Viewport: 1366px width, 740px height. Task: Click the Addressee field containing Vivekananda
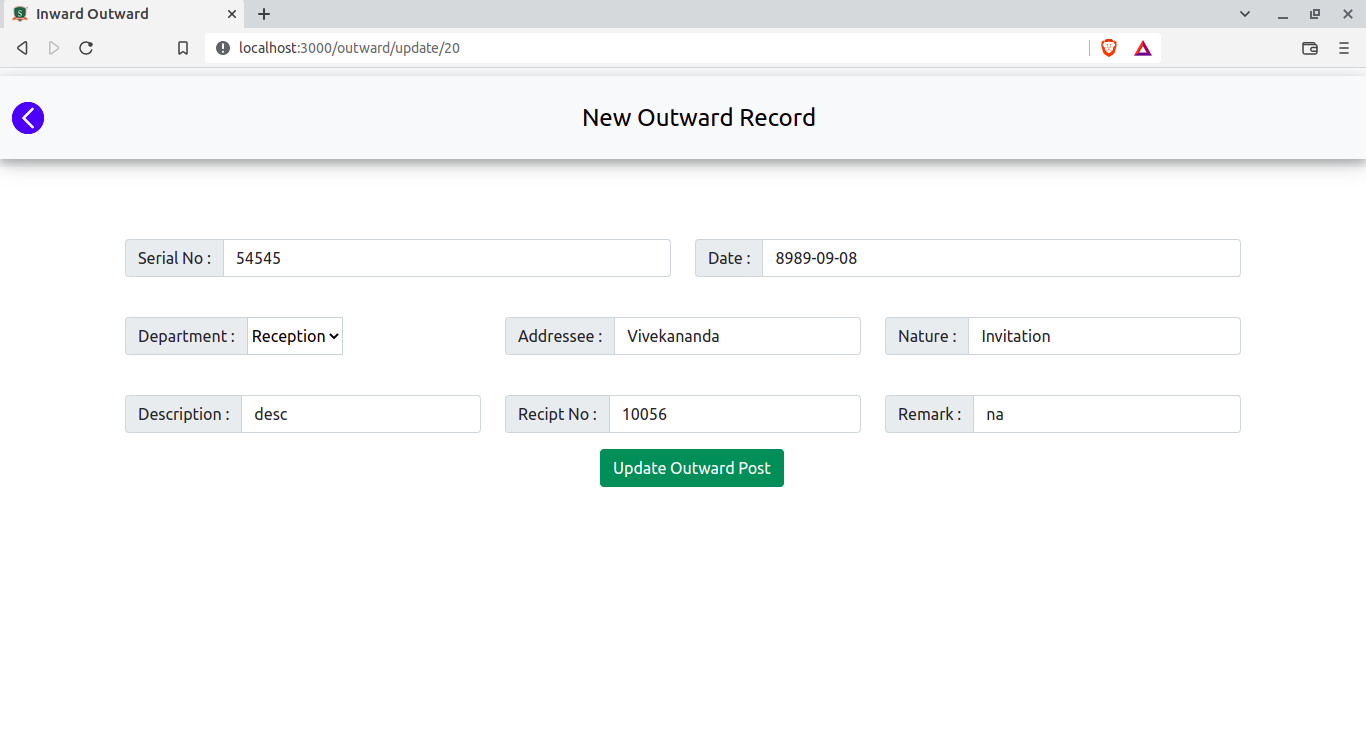coord(736,336)
